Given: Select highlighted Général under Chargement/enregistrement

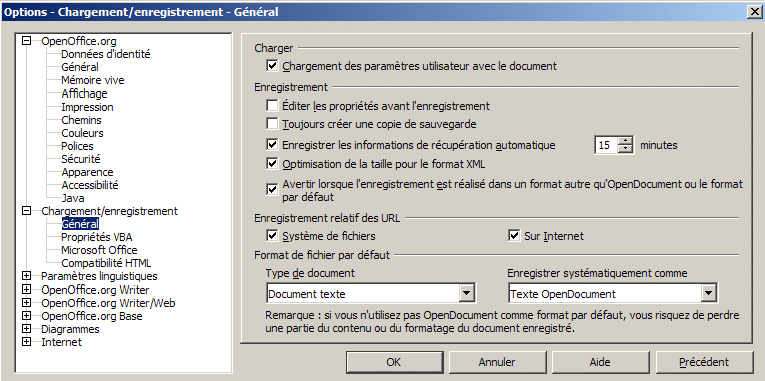Looking at the screenshot, I should 80,224.
